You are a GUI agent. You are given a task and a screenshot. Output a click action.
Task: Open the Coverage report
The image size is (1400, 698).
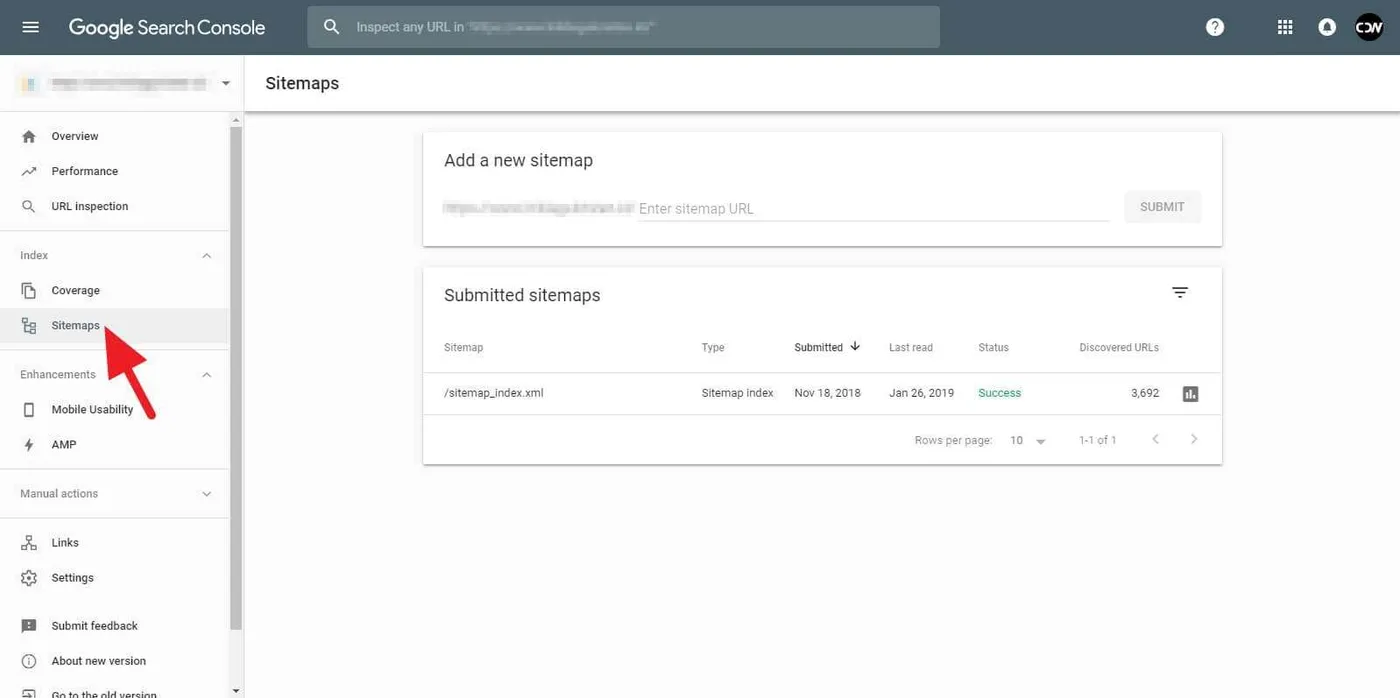click(x=114, y=290)
